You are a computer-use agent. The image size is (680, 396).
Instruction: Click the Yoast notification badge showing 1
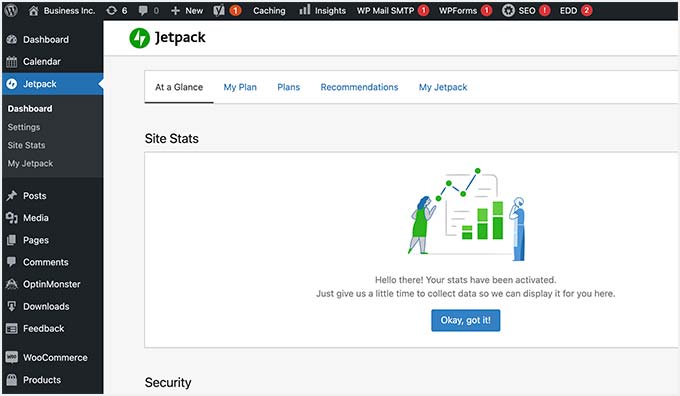(235, 10)
